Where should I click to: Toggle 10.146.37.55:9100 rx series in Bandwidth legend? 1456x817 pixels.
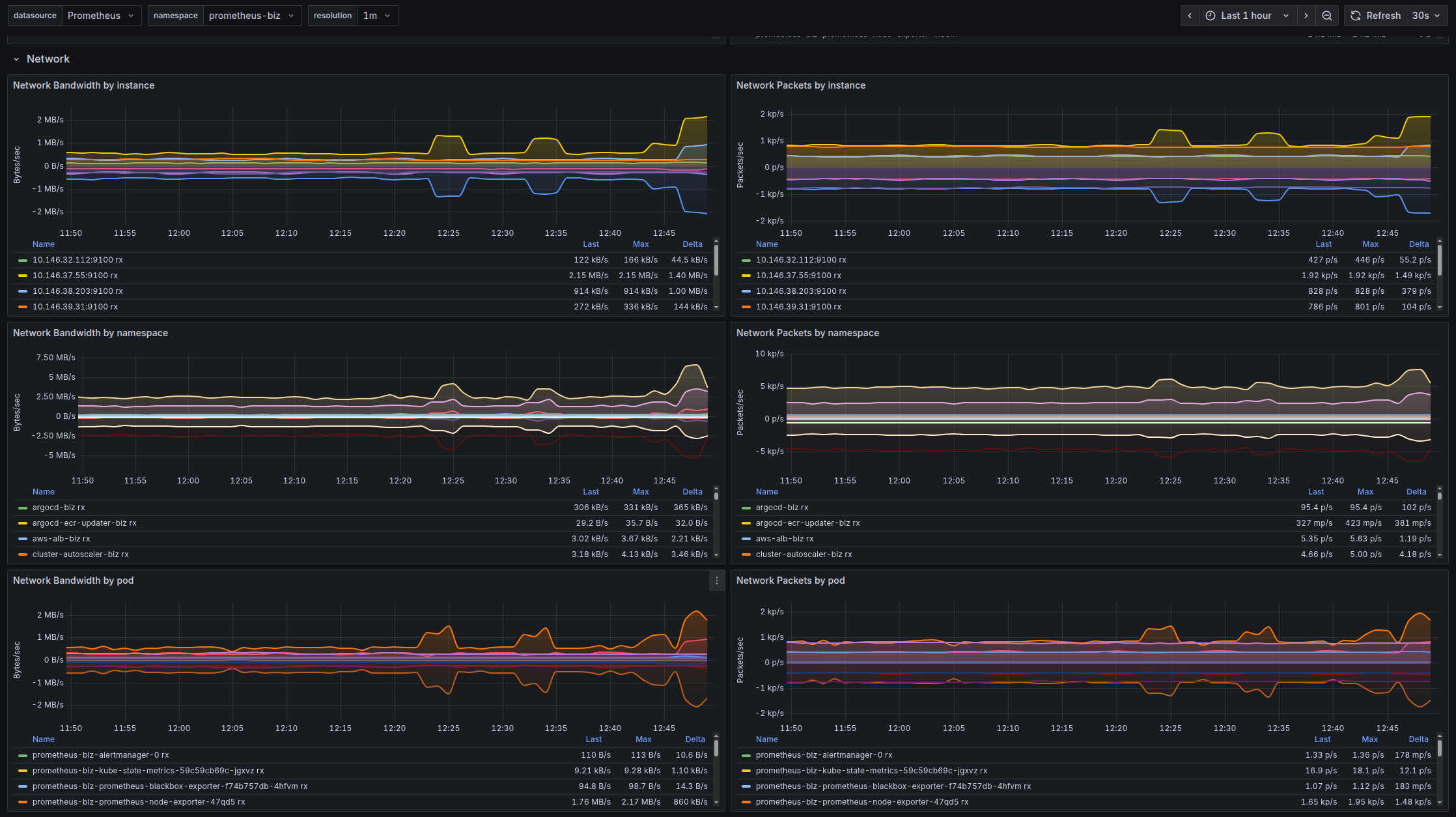click(75, 276)
